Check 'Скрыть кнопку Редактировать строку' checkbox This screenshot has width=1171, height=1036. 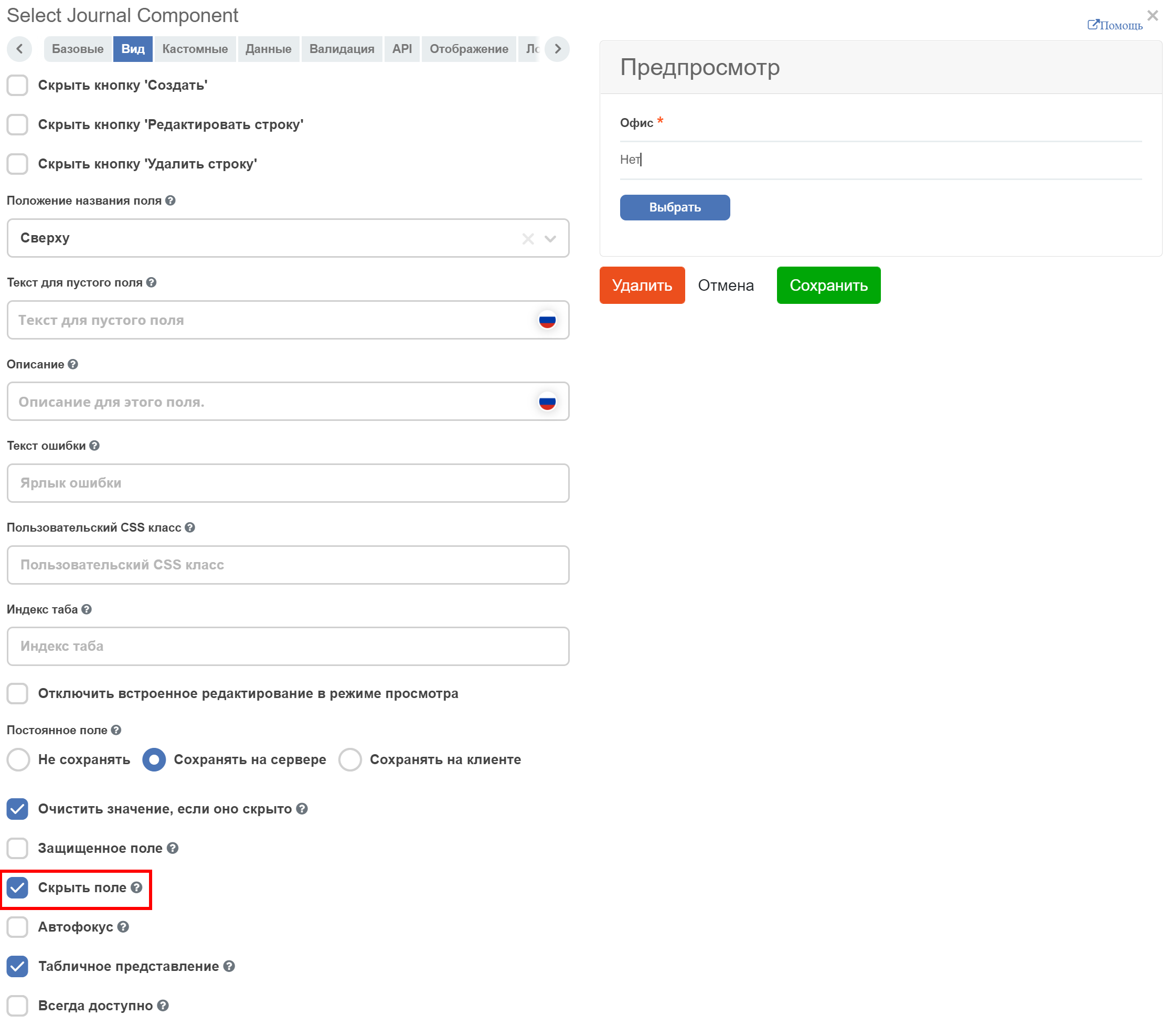tap(17, 125)
